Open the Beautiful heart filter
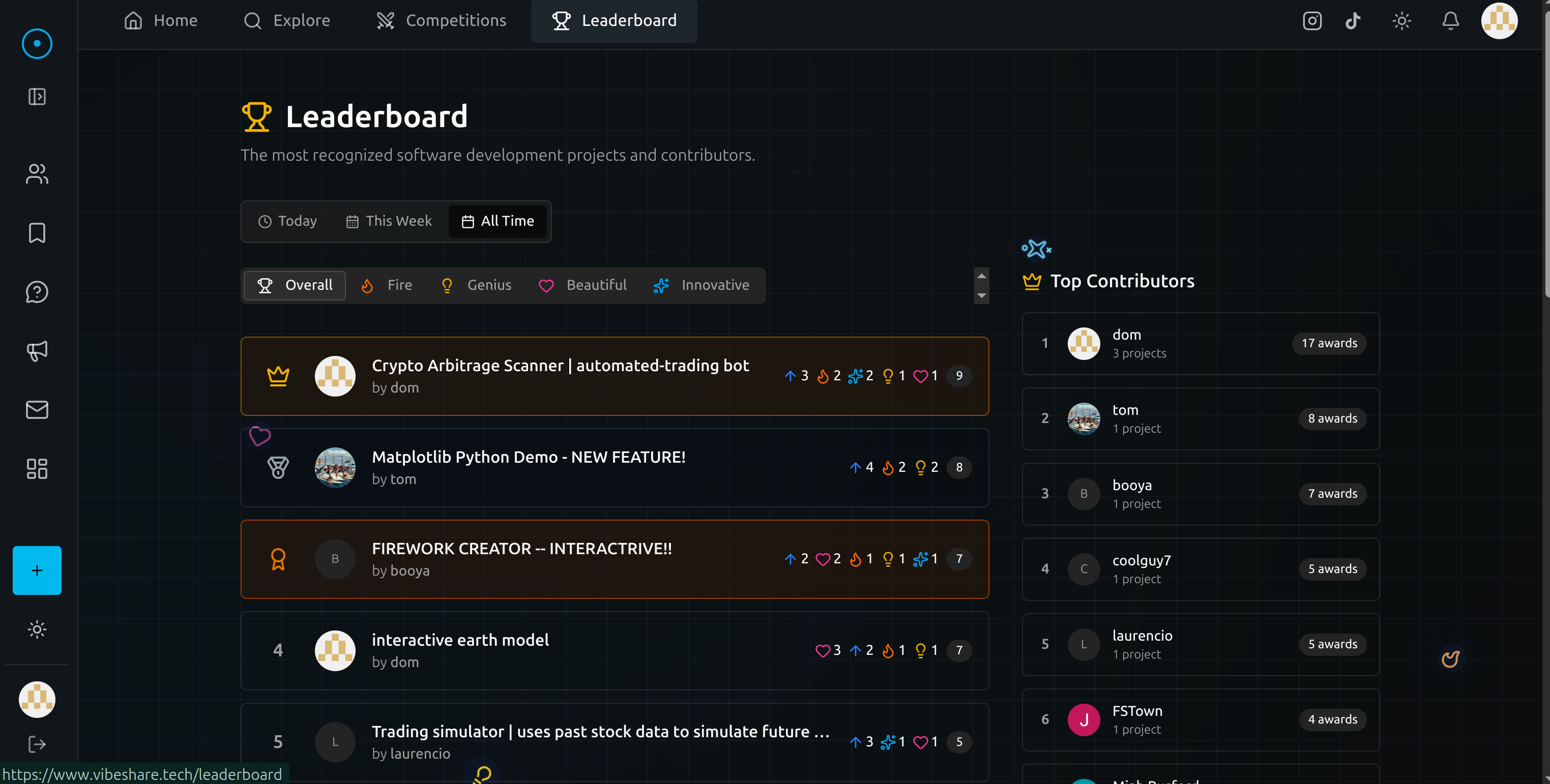This screenshot has width=1550, height=784. [x=546, y=285]
